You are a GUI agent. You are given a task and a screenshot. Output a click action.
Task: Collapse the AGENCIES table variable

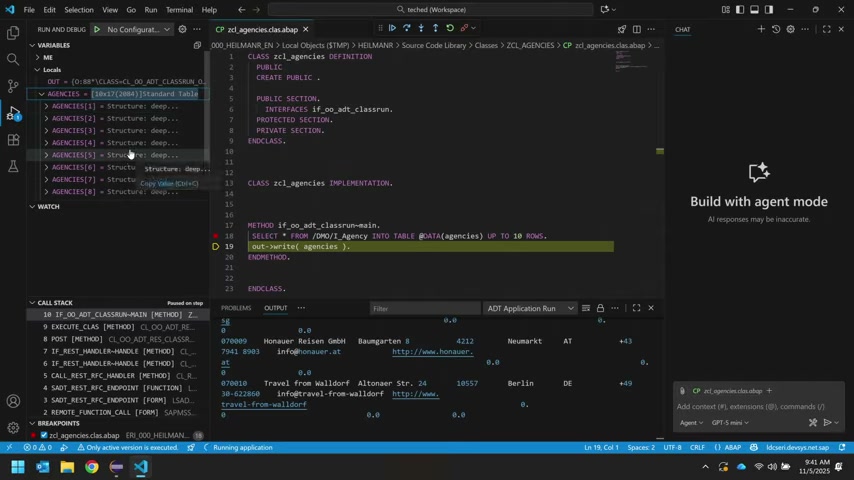coord(42,94)
